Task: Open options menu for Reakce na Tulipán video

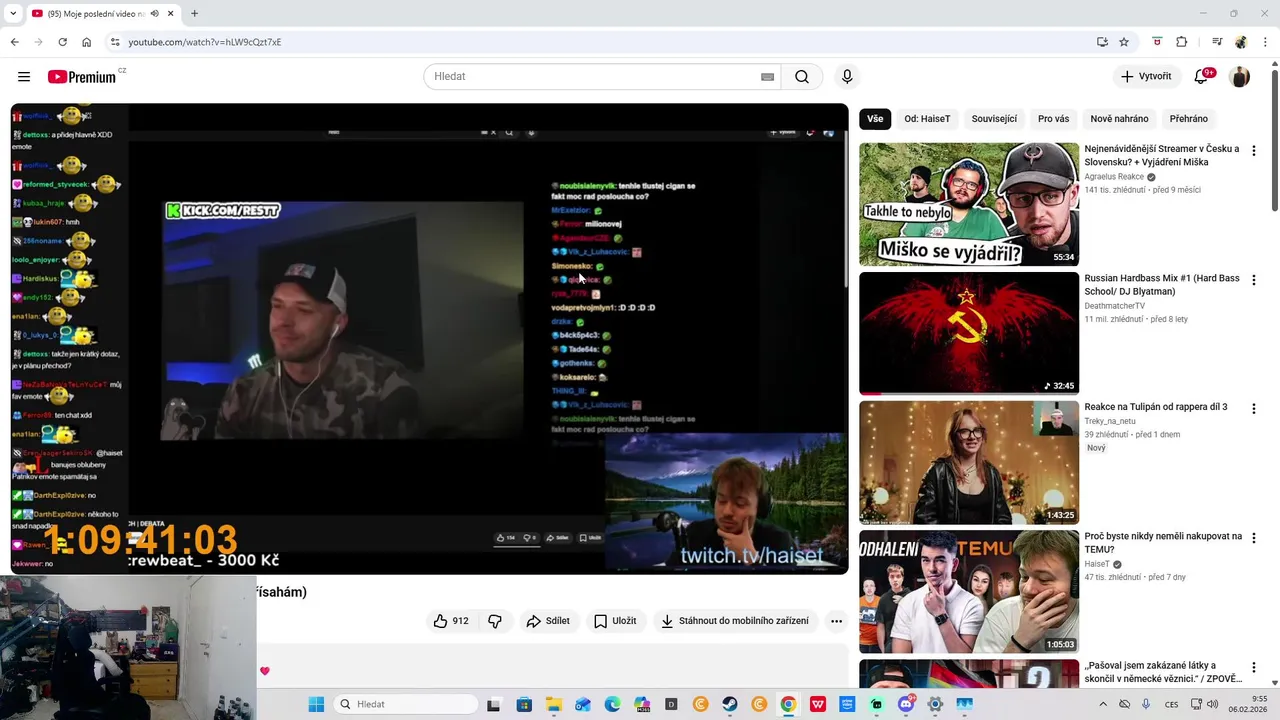Action: click(1253, 409)
